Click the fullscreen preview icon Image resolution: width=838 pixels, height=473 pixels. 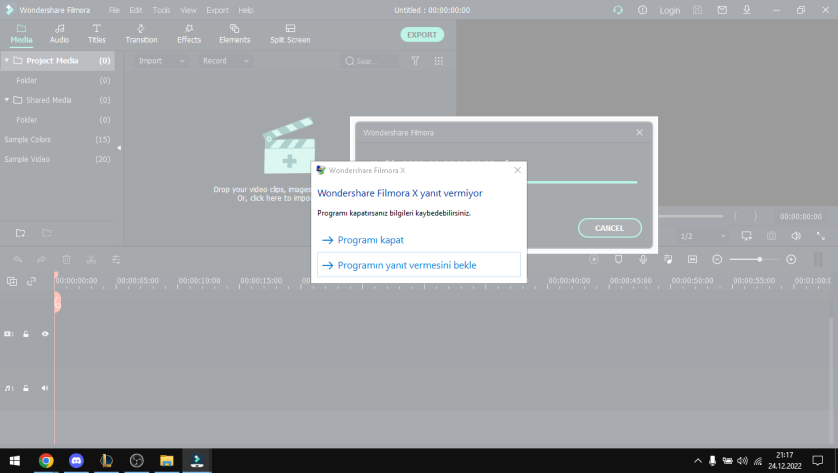(x=820, y=236)
